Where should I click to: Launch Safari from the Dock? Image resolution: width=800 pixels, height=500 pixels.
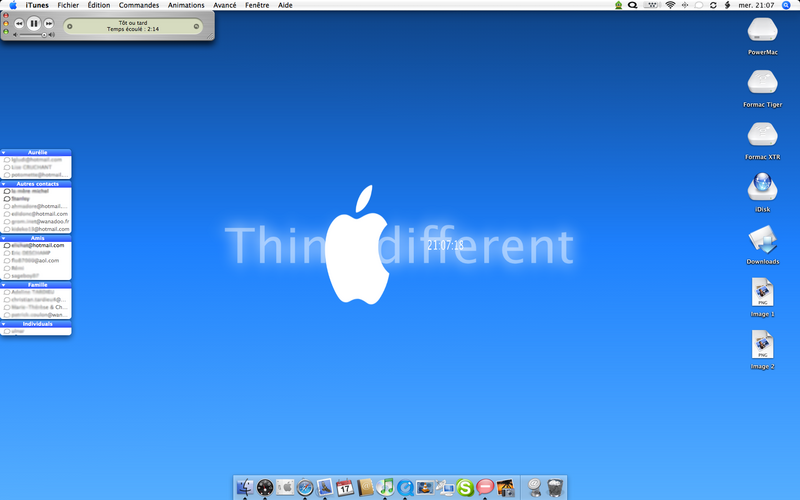click(305, 488)
